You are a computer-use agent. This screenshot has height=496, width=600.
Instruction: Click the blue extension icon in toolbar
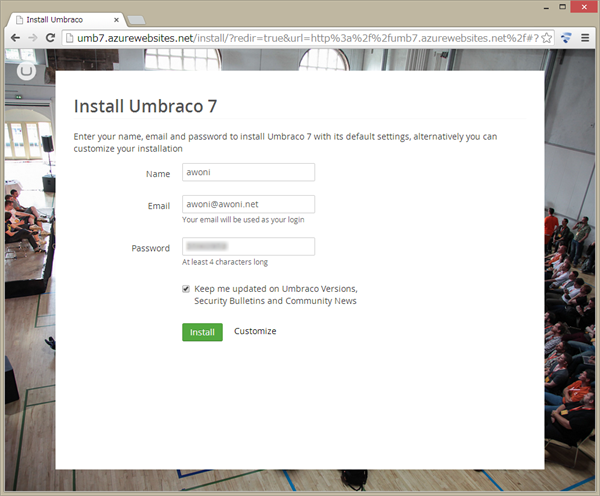click(x=566, y=37)
